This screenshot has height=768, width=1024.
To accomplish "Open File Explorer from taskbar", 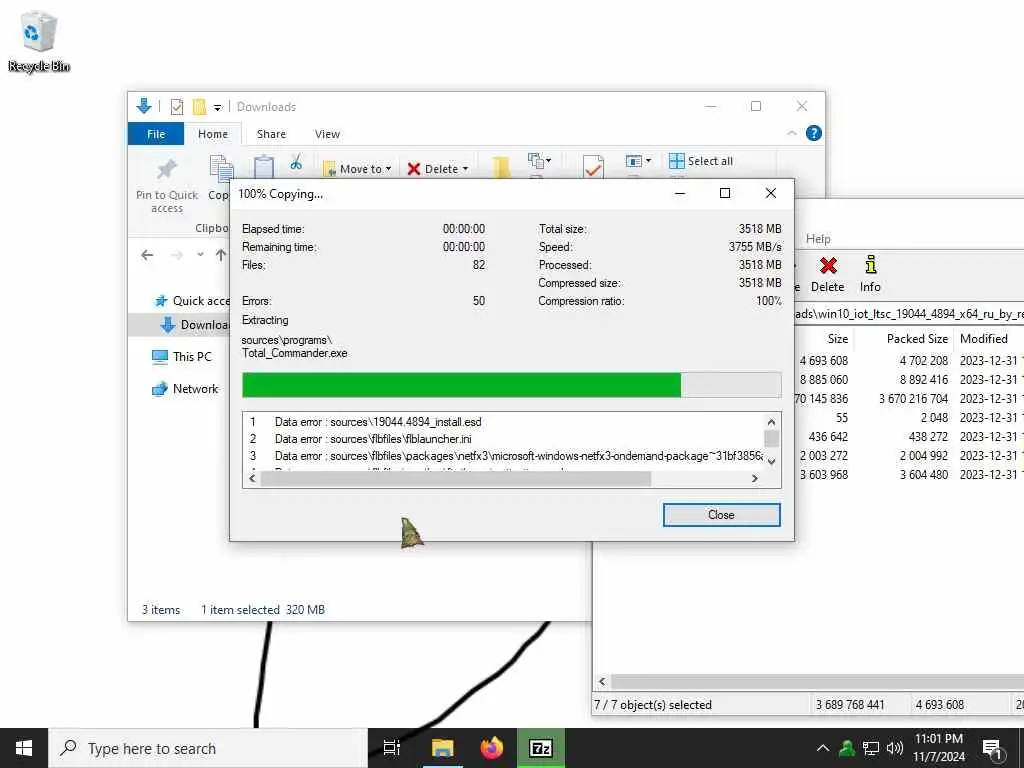I will 442,748.
